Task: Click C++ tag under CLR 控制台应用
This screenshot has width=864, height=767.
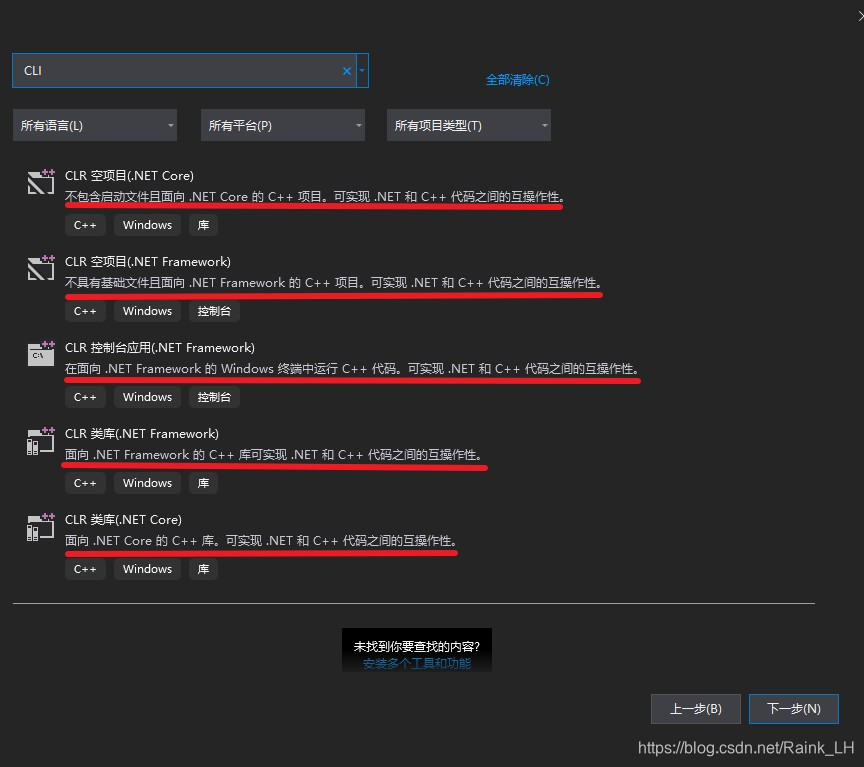Action: [x=85, y=397]
